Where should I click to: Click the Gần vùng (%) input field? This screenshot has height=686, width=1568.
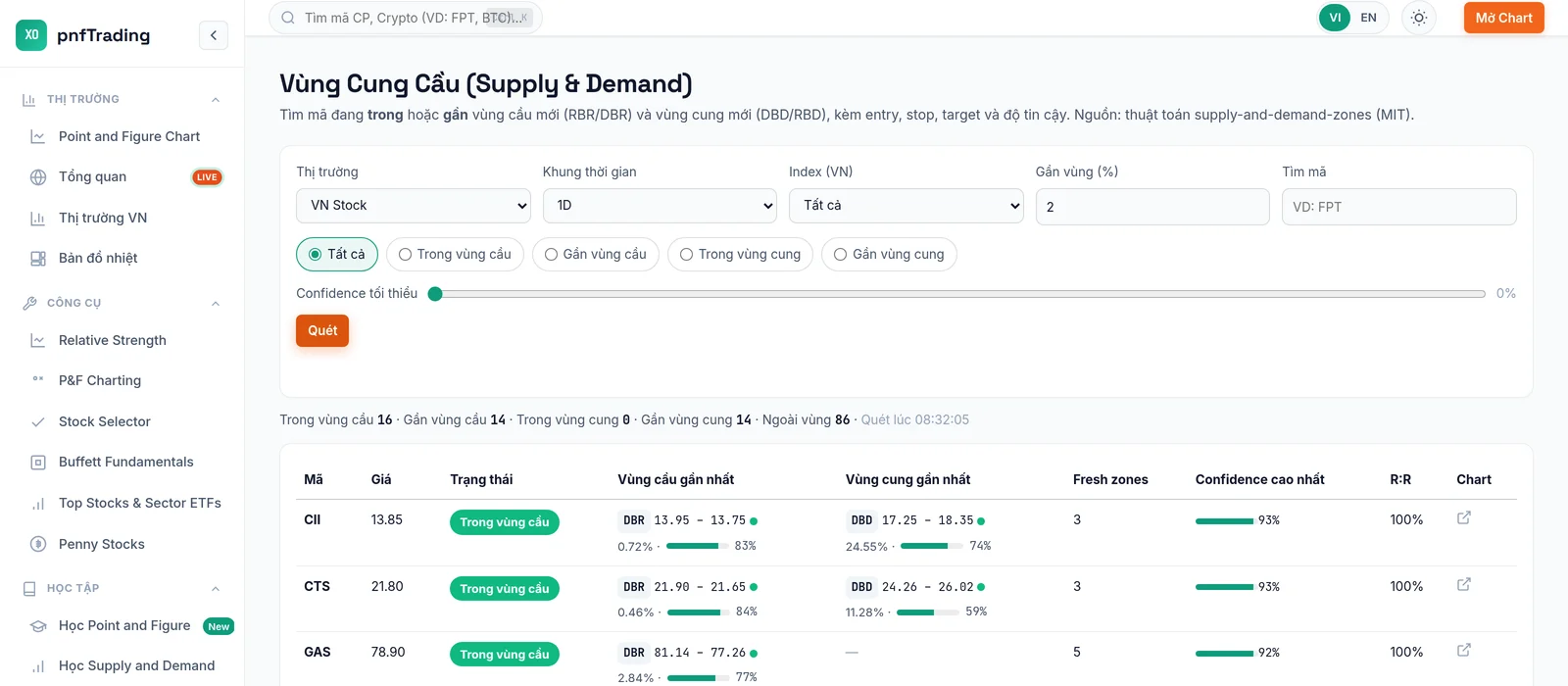pos(1152,207)
